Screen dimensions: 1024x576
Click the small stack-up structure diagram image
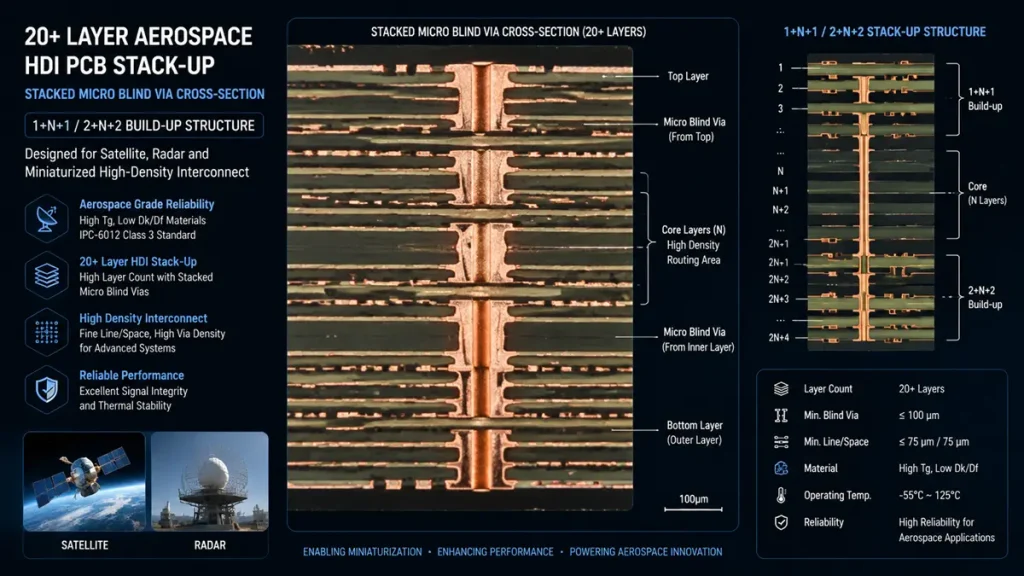[871, 202]
